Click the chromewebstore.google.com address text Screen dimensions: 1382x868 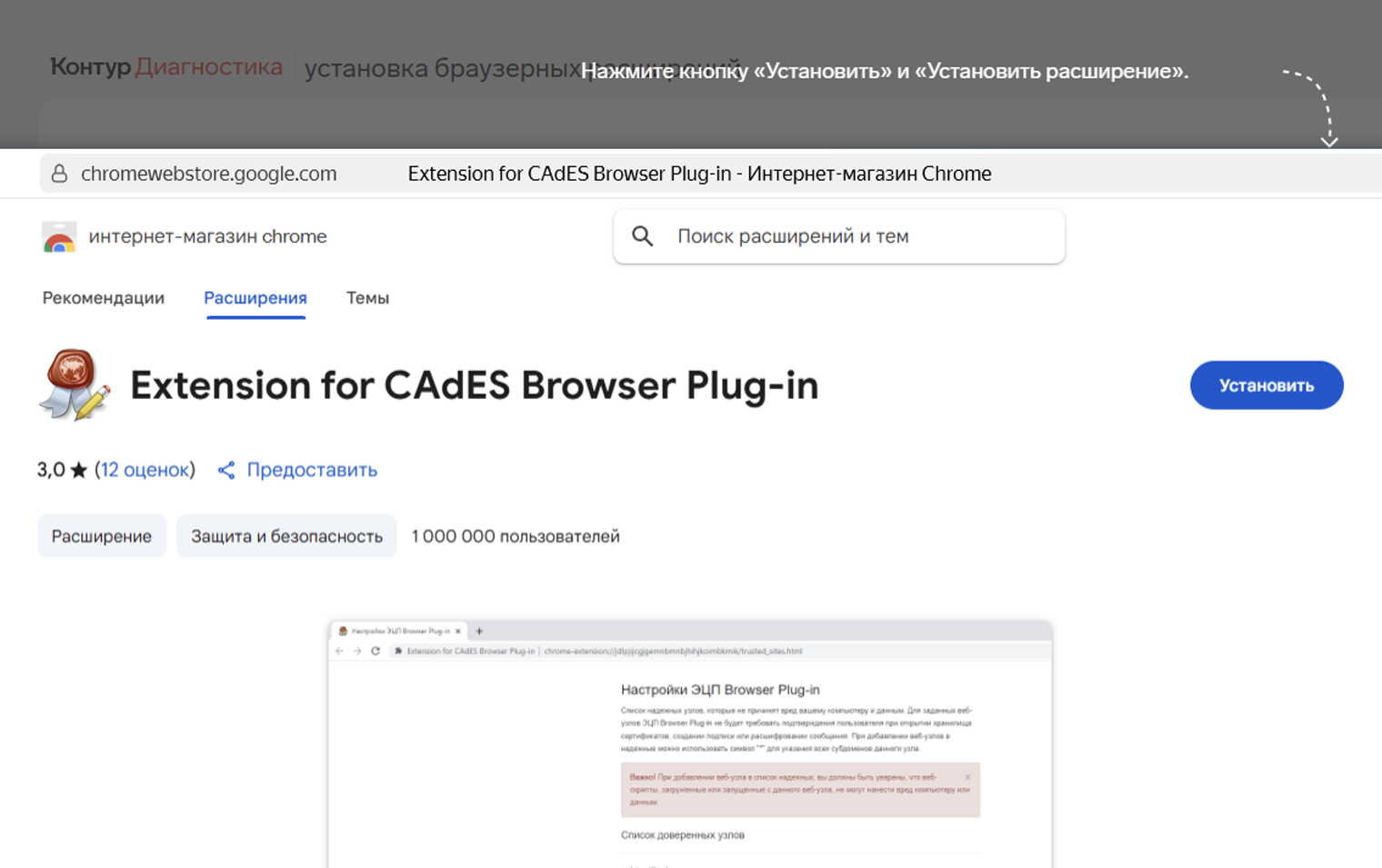208,174
